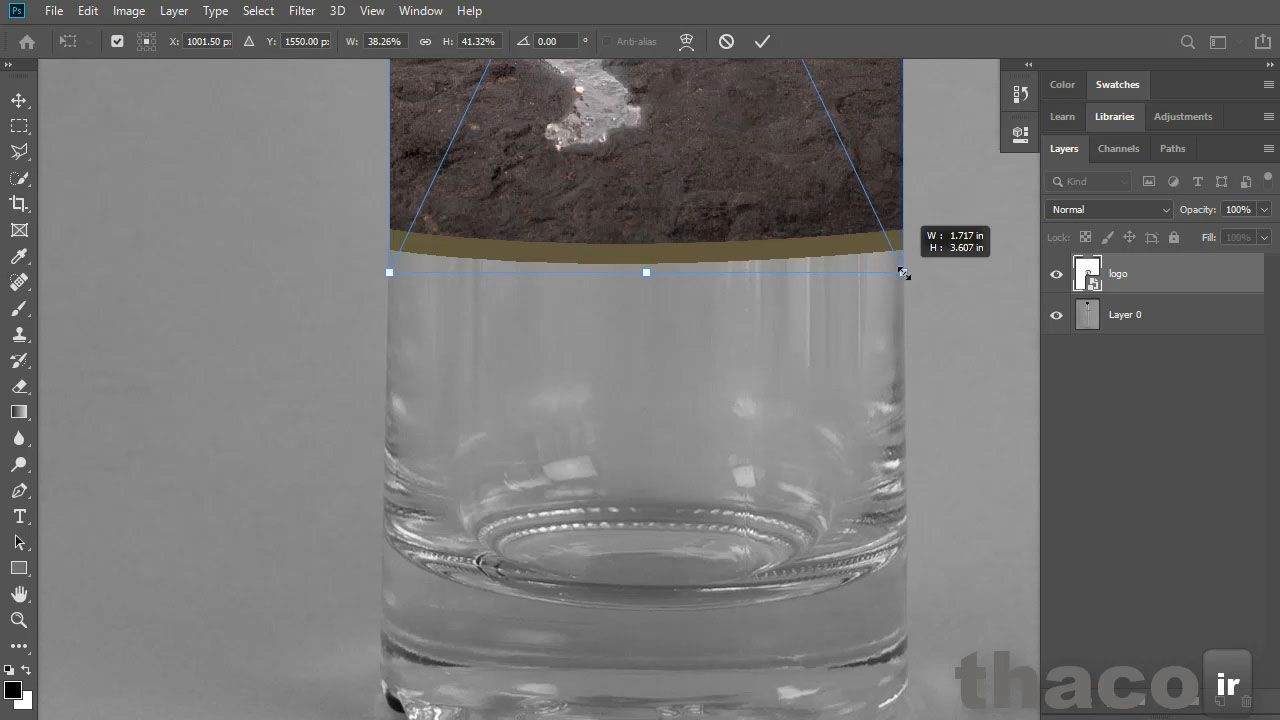Toggle the pixel layer filter
1280x720 pixels.
(x=1149, y=182)
